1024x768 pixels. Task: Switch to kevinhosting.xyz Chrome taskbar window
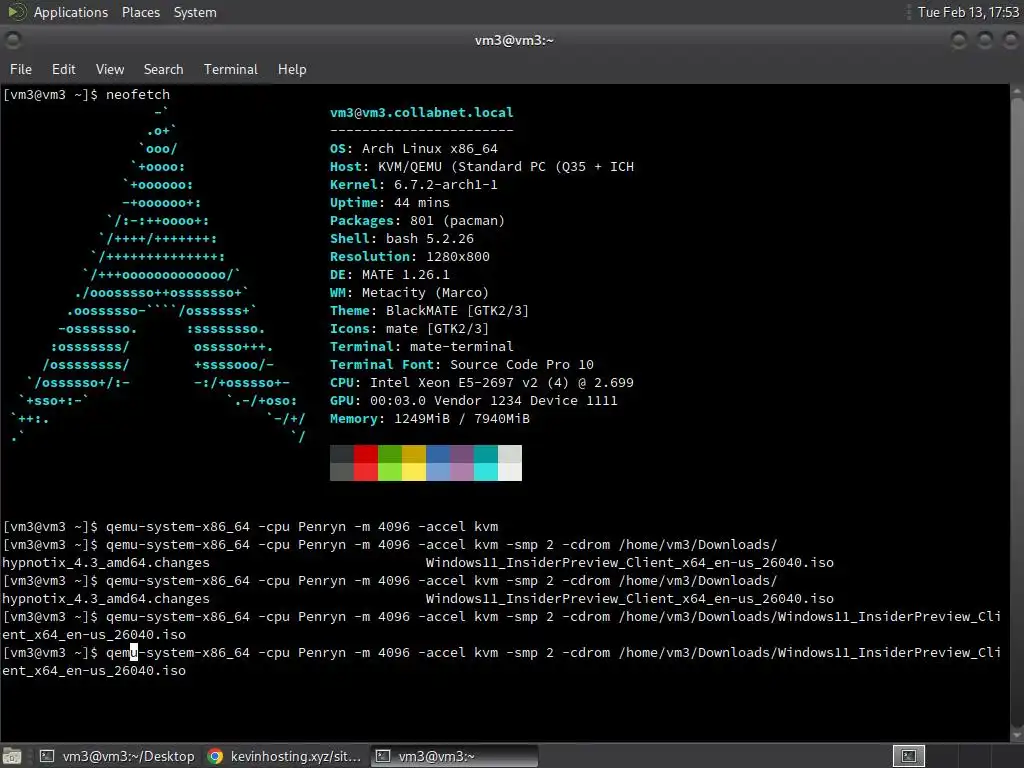tap(284, 756)
